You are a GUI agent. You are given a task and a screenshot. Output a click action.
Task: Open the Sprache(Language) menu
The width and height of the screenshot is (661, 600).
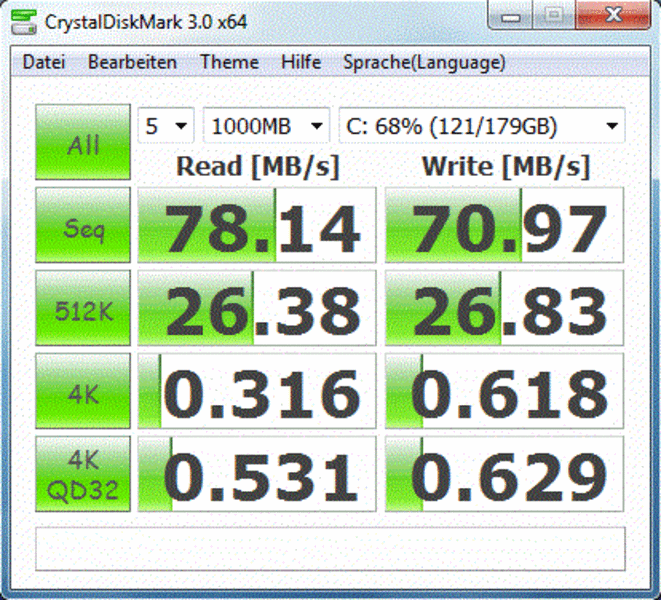click(424, 62)
